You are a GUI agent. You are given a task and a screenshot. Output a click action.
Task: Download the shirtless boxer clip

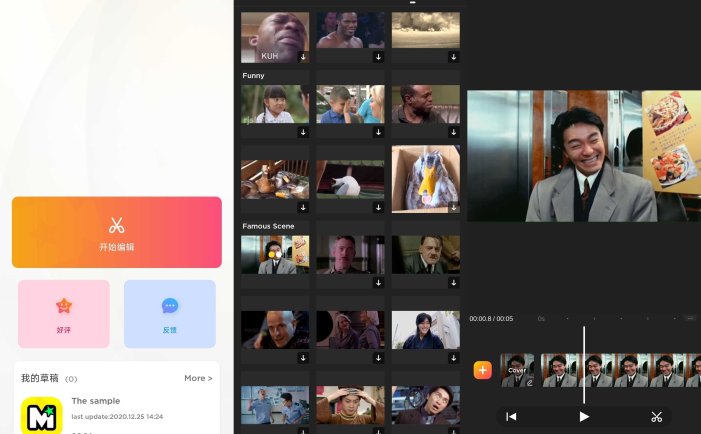click(379, 57)
